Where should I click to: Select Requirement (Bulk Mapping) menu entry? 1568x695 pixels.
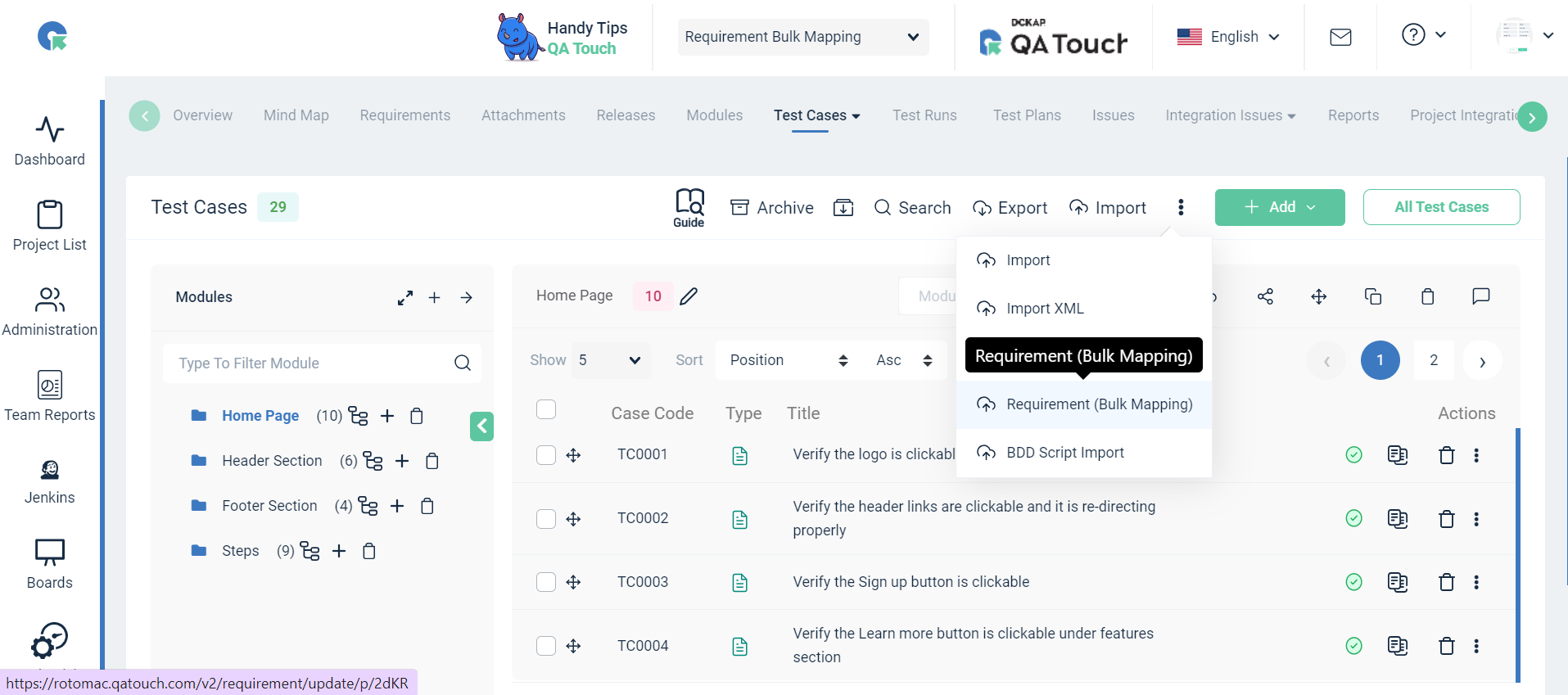click(1084, 404)
